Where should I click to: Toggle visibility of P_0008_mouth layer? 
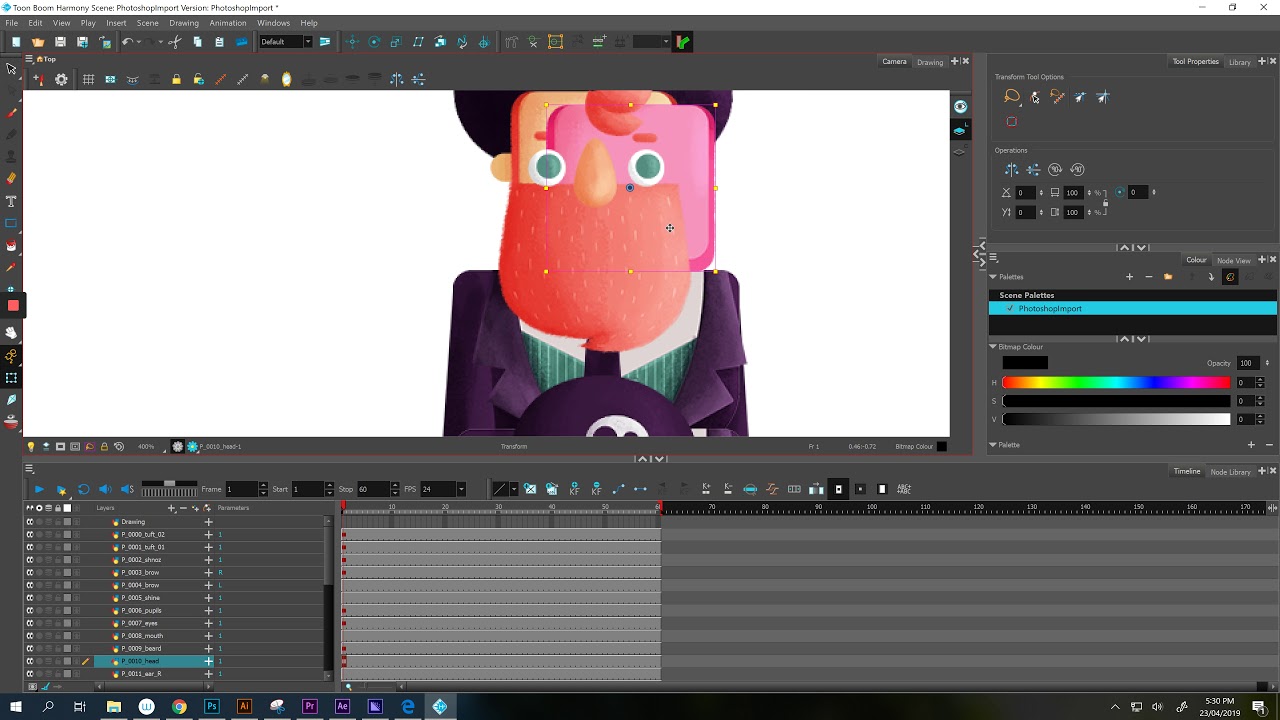(x=30, y=636)
